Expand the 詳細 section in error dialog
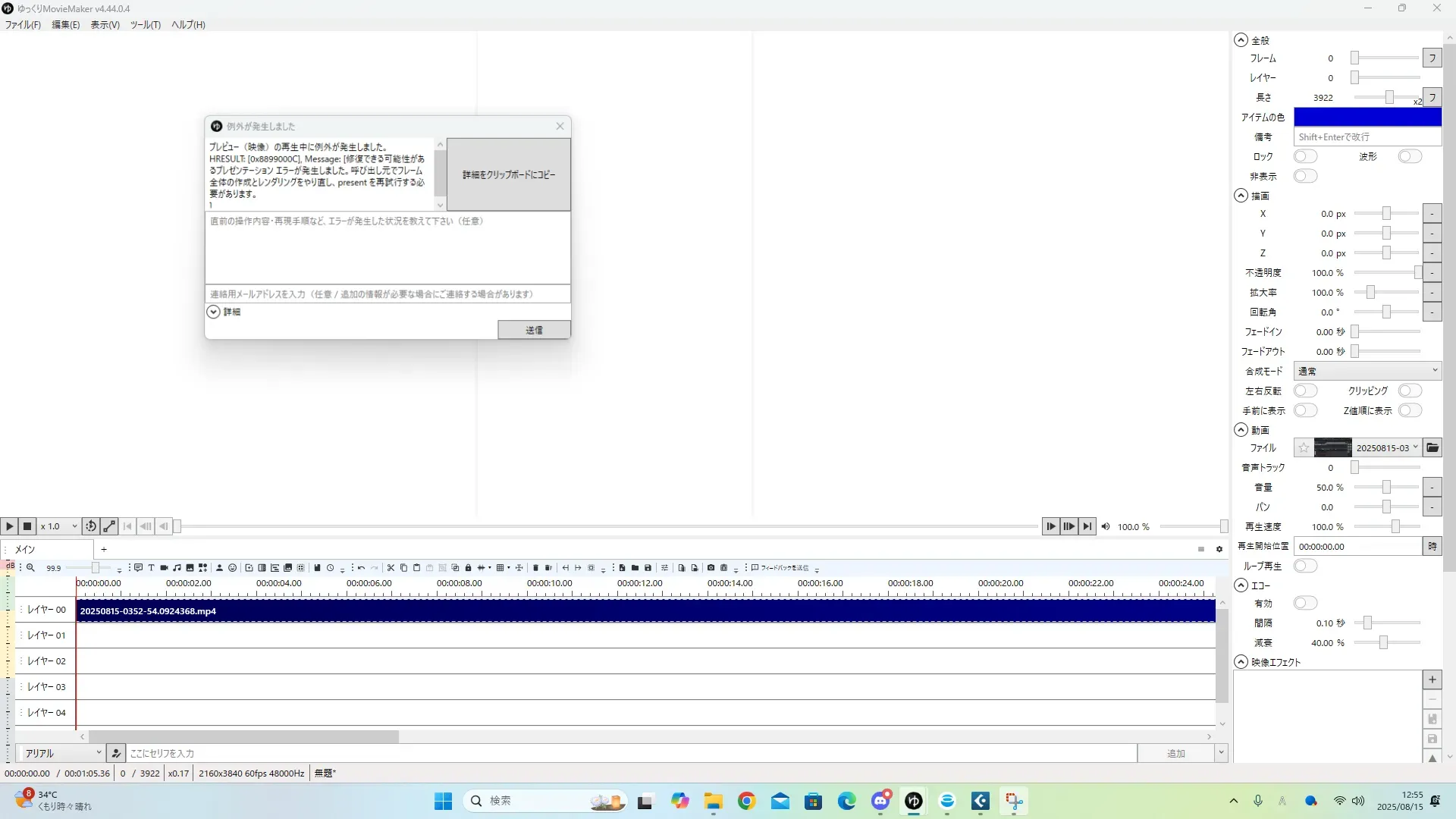Viewport: 1456px width, 819px height. pyautogui.click(x=214, y=312)
